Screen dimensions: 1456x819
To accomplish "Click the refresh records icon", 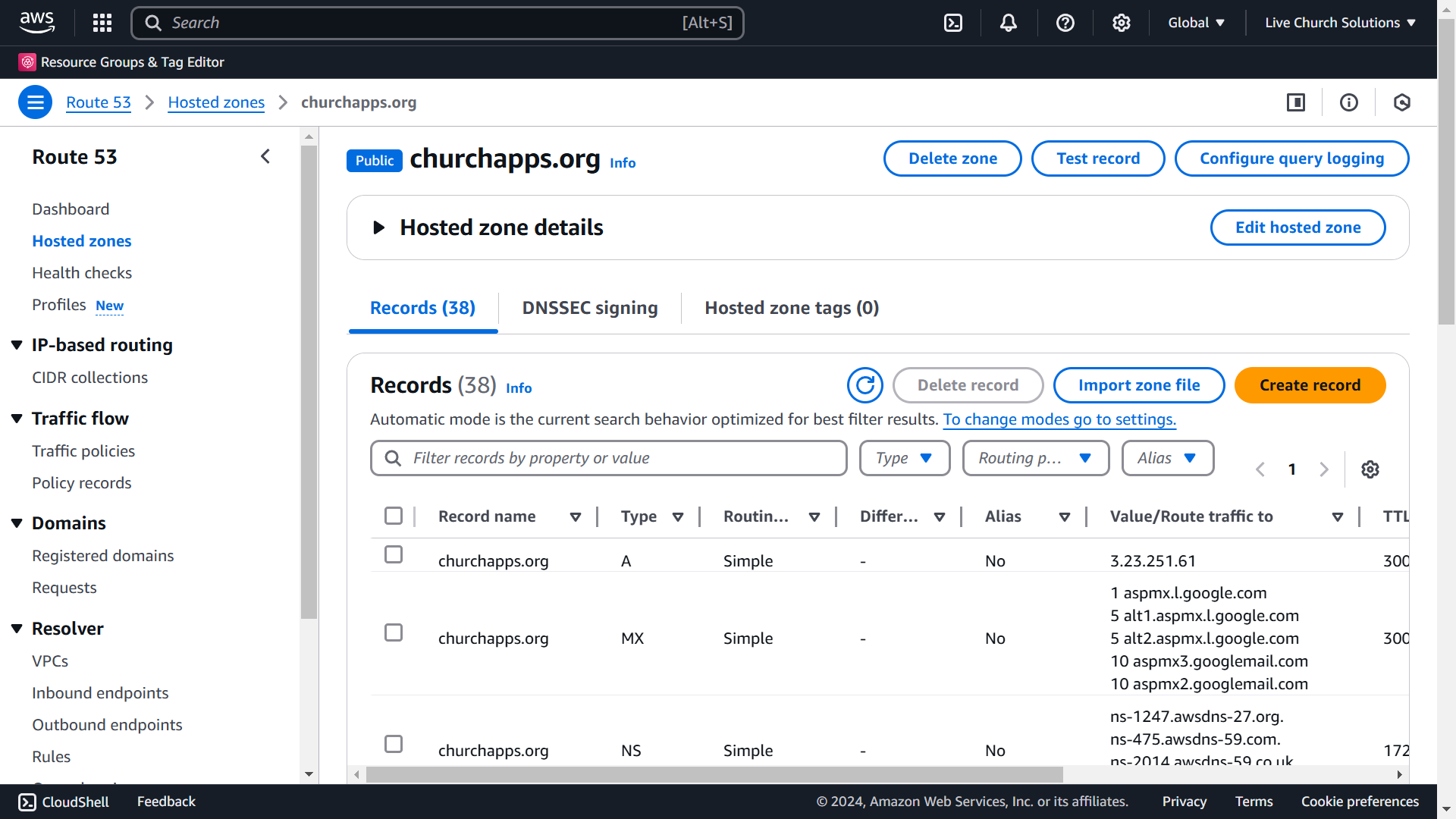I will [864, 385].
